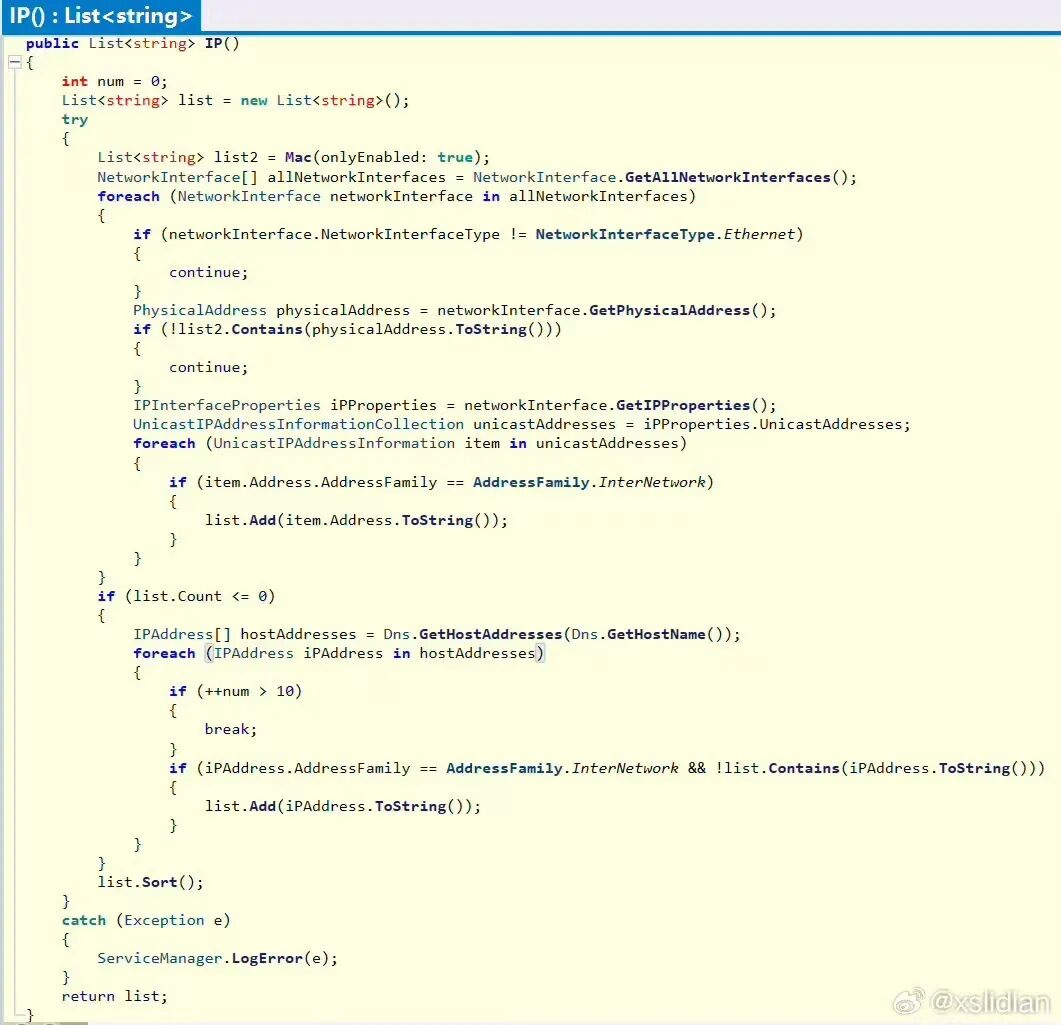Select the Count property in list.Count

[200, 596]
